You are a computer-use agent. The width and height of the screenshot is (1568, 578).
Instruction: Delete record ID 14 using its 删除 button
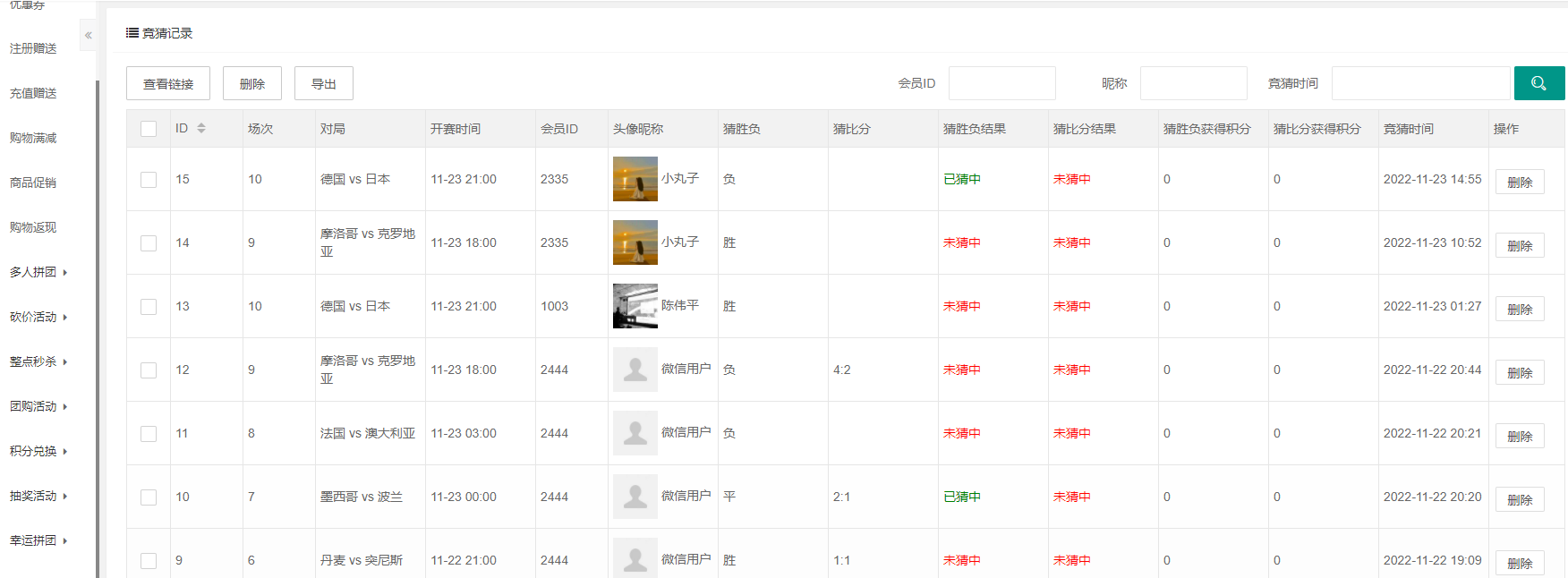coord(1519,245)
